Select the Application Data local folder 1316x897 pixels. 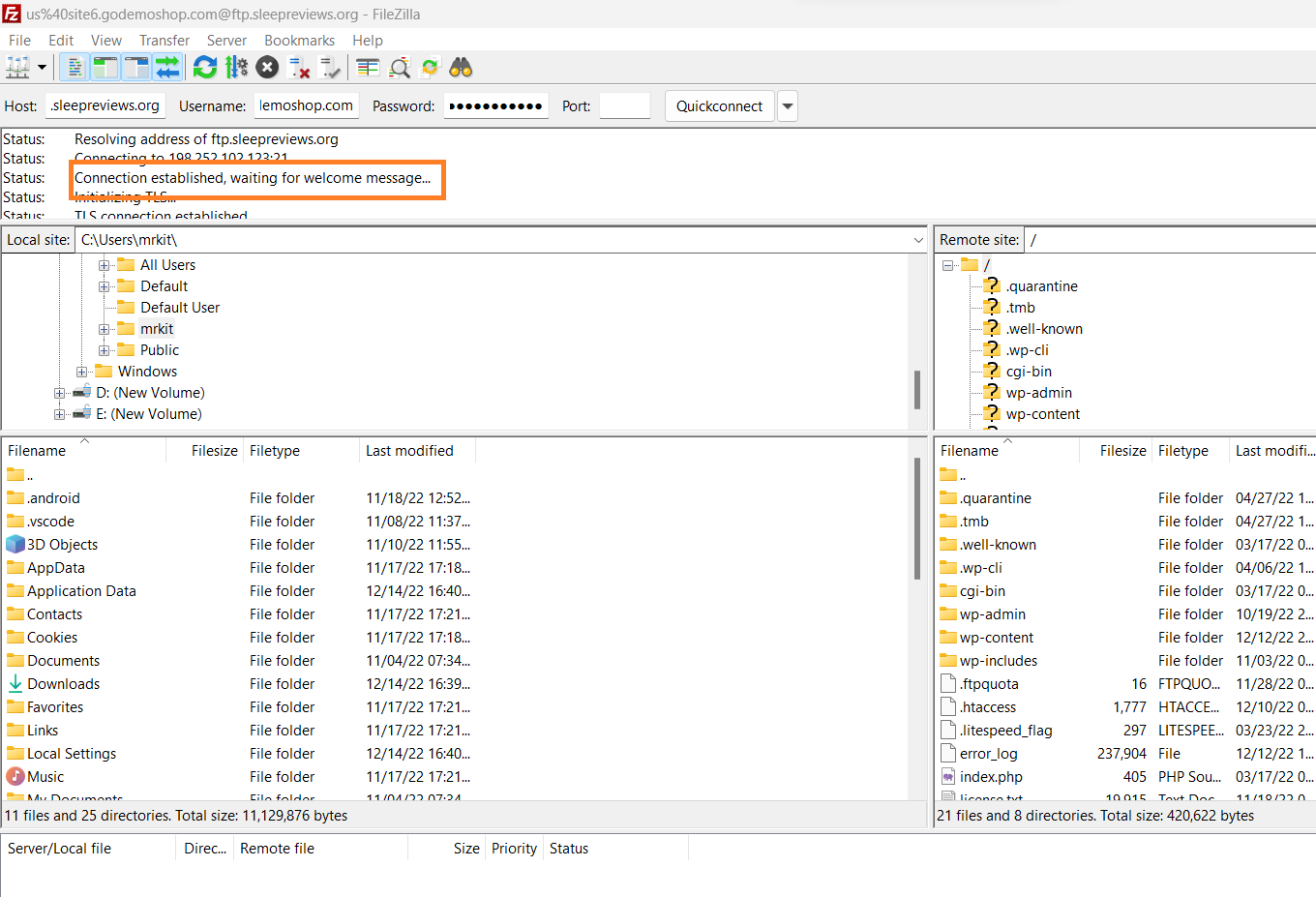point(81,591)
